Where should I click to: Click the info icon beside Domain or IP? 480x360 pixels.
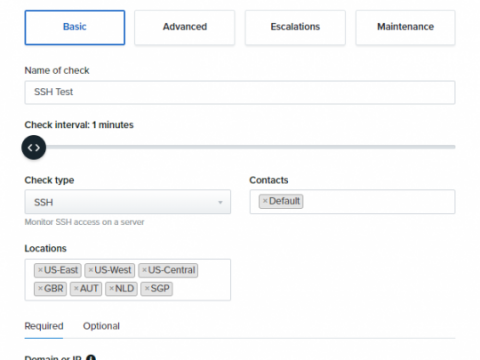pos(91,357)
